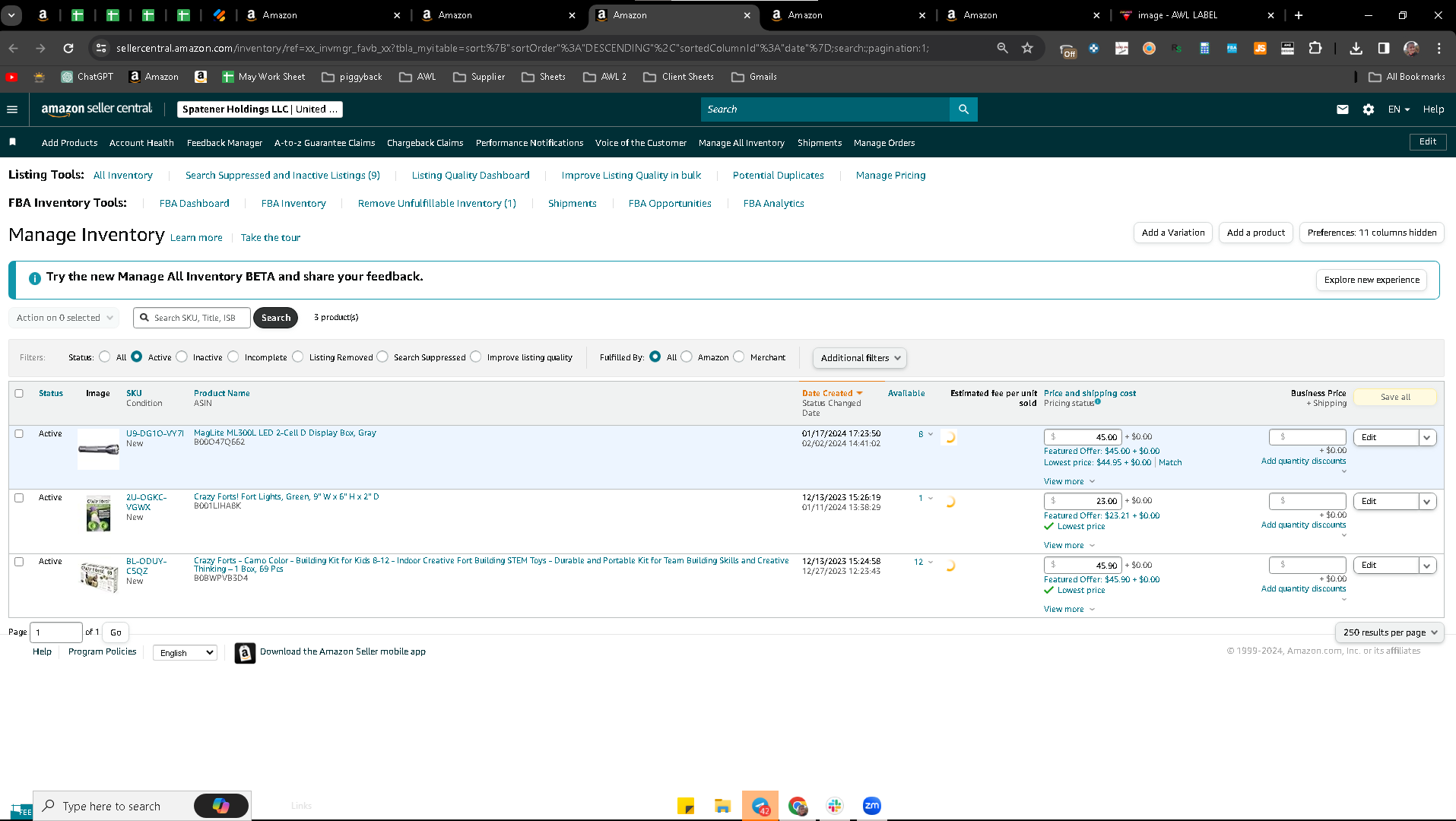Screen dimensions: 1456x821
Task: Open the Chrome three-dot menu
Action: (x=1439, y=48)
